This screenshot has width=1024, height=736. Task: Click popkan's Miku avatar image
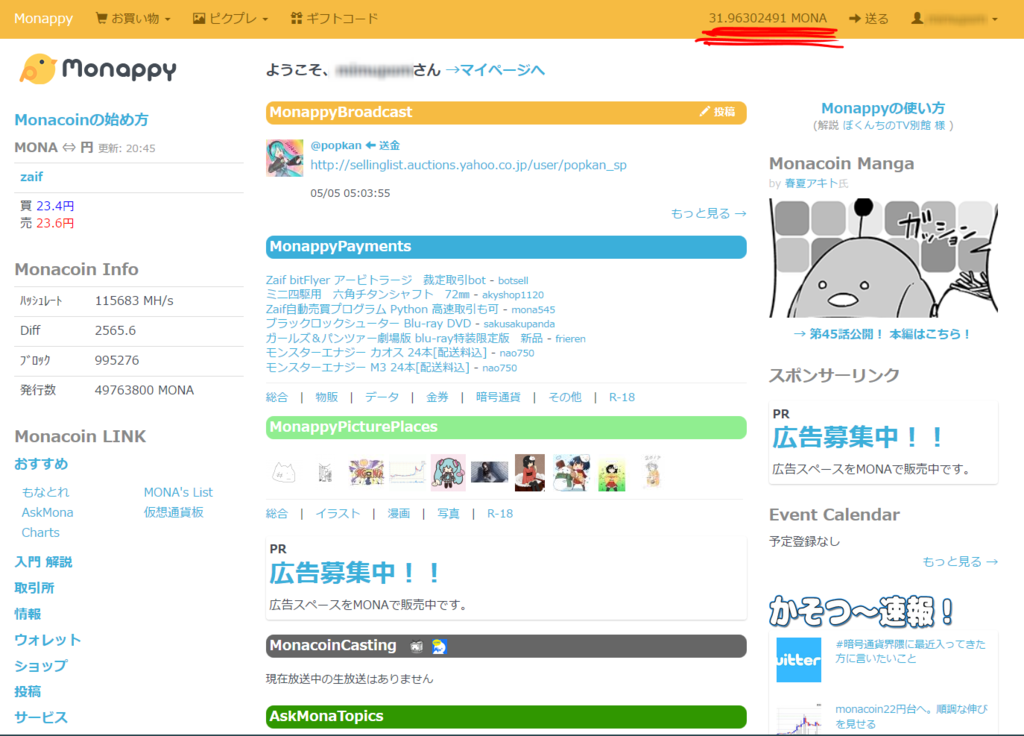click(x=285, y=157)
